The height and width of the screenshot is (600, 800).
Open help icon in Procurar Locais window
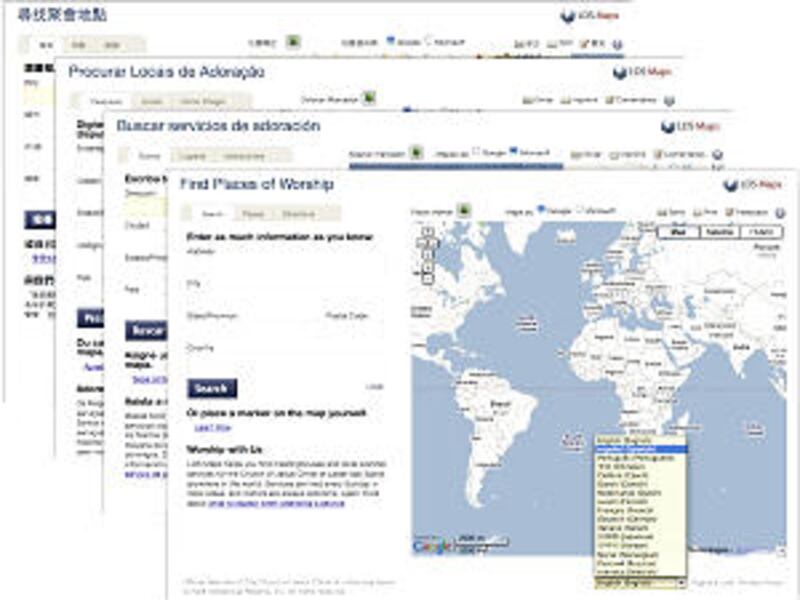669,101
